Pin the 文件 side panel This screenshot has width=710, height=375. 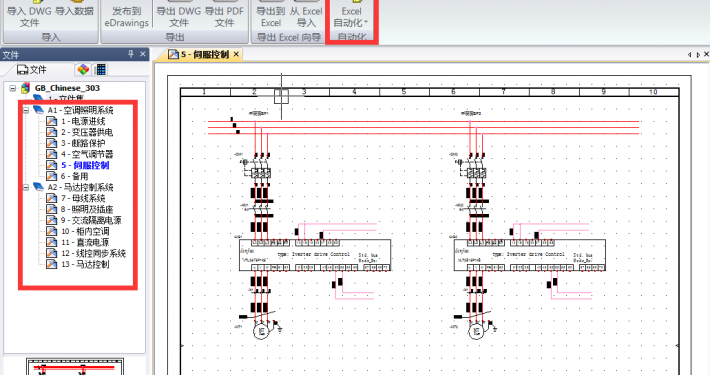131,54
